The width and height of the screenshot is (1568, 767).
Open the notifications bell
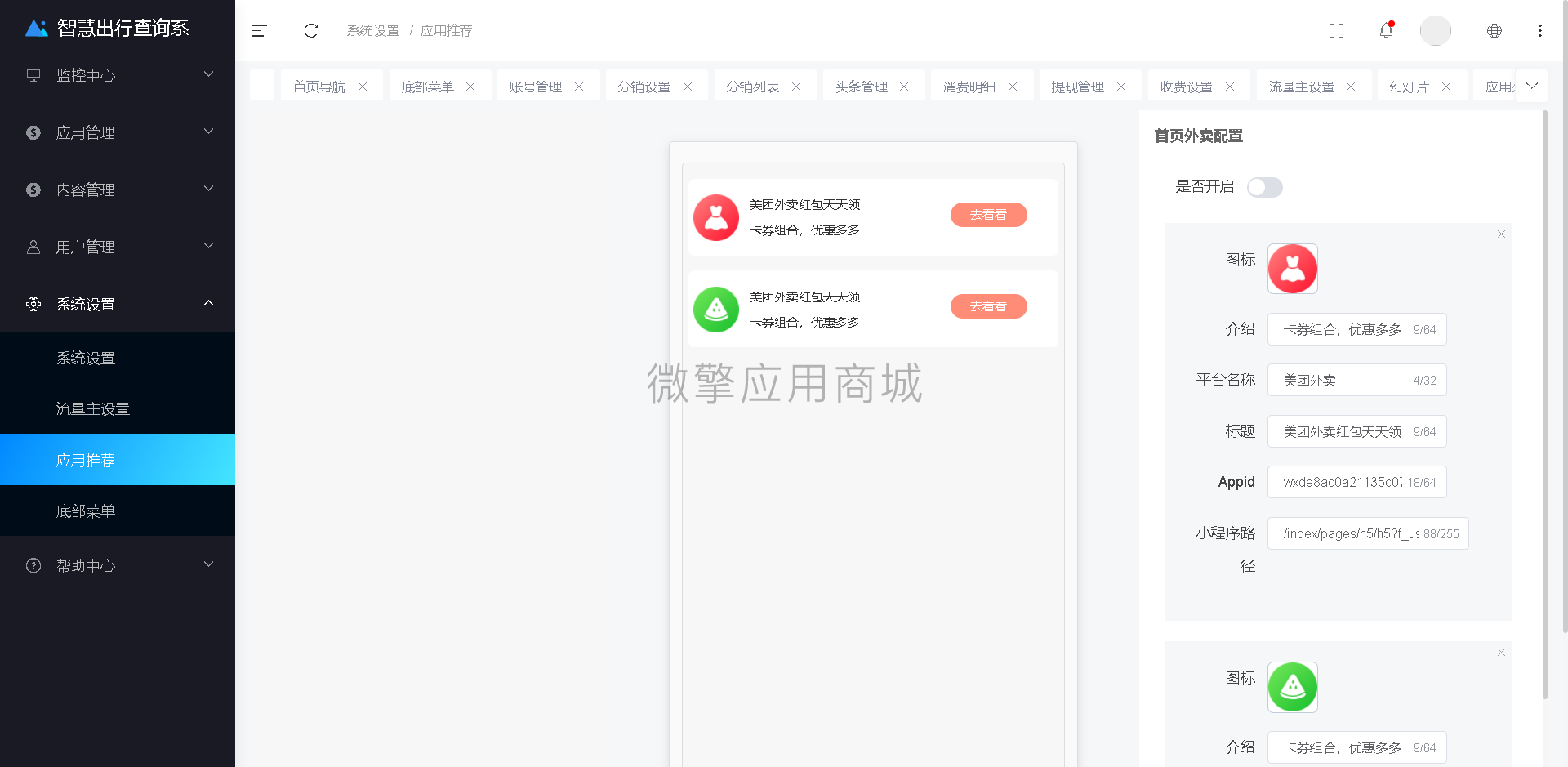point(1386,30)
